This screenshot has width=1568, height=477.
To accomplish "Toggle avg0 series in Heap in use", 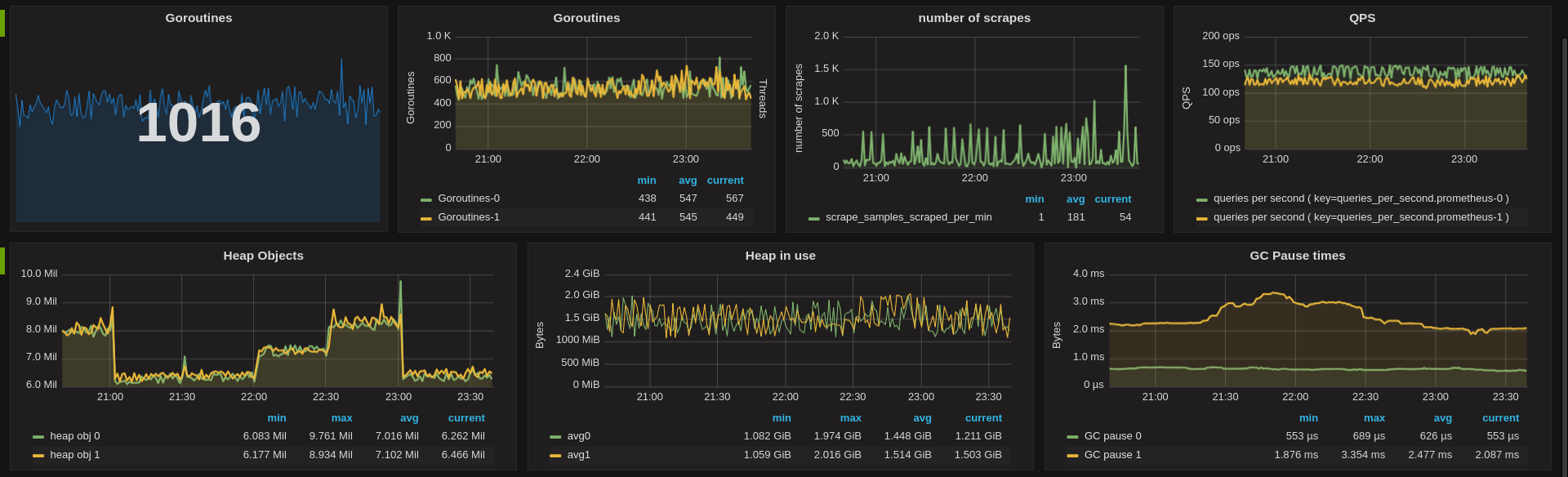I will (579, 436).
